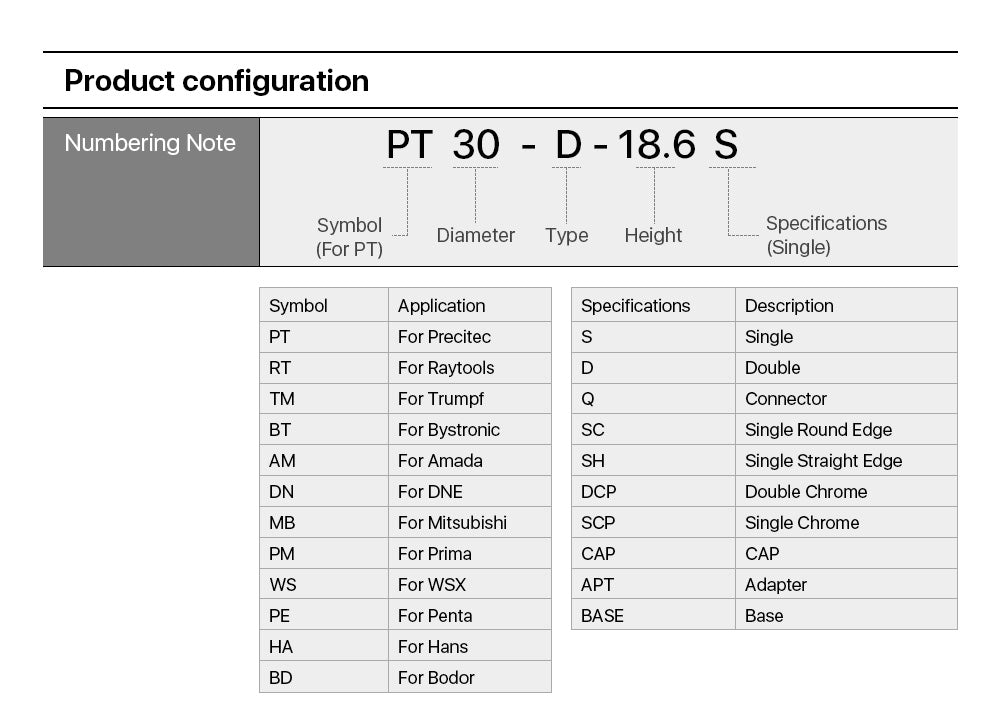The height and width of the screenshot is (720, 1000).
Task: Click the BT symbol cell
Action: click(280, 430)
